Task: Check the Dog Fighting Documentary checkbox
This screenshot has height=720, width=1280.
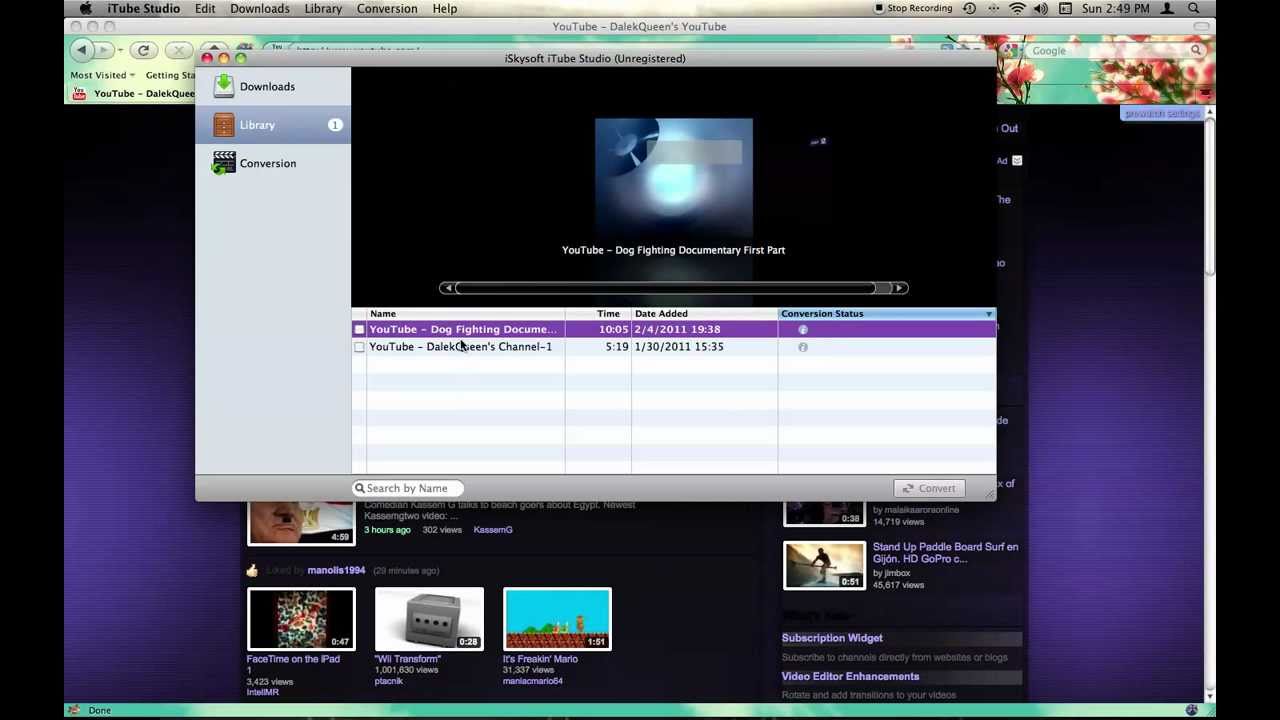Action: pyautogui.click(x=359, y=329)
